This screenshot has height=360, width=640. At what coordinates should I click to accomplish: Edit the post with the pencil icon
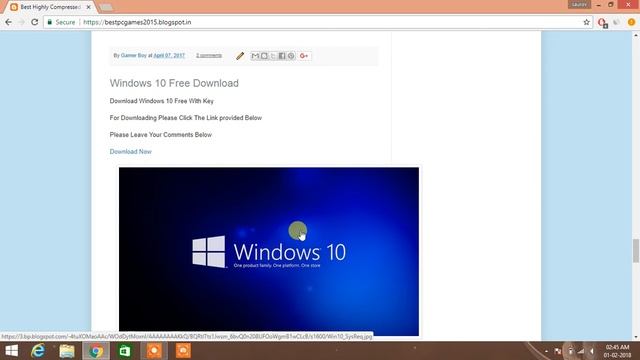(x=240, y=56)
